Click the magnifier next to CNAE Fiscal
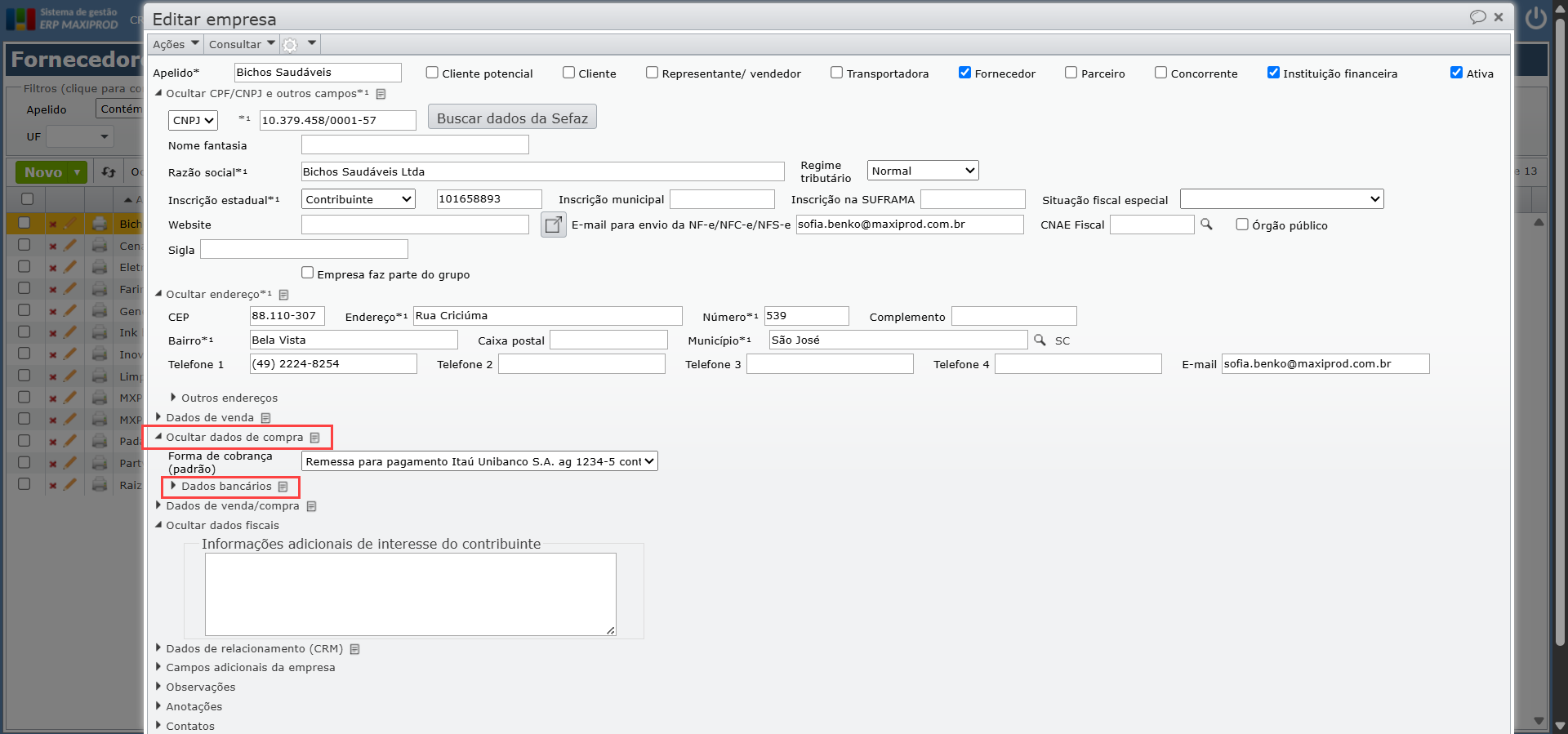 click(x=1206, y=225)
